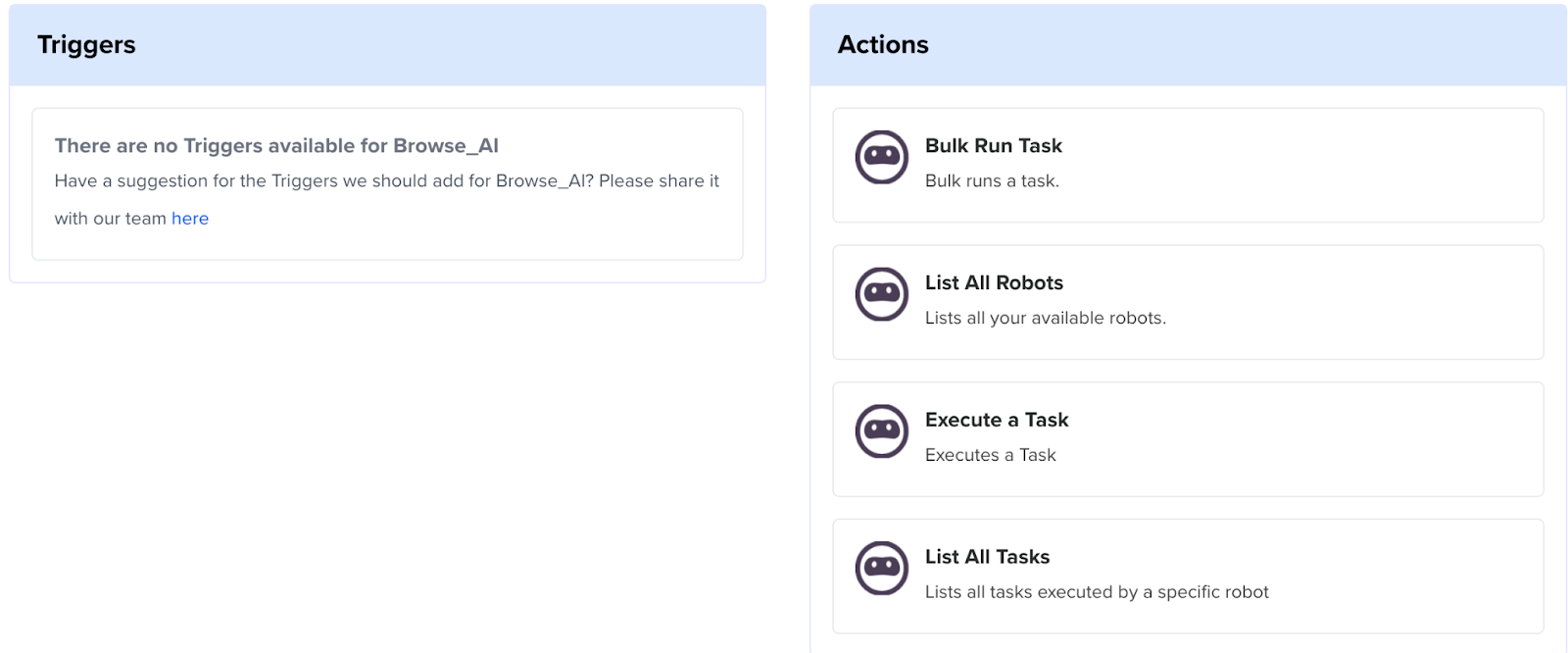
Task: Click the List All Tasks robot icon
Action: (882, 569)
